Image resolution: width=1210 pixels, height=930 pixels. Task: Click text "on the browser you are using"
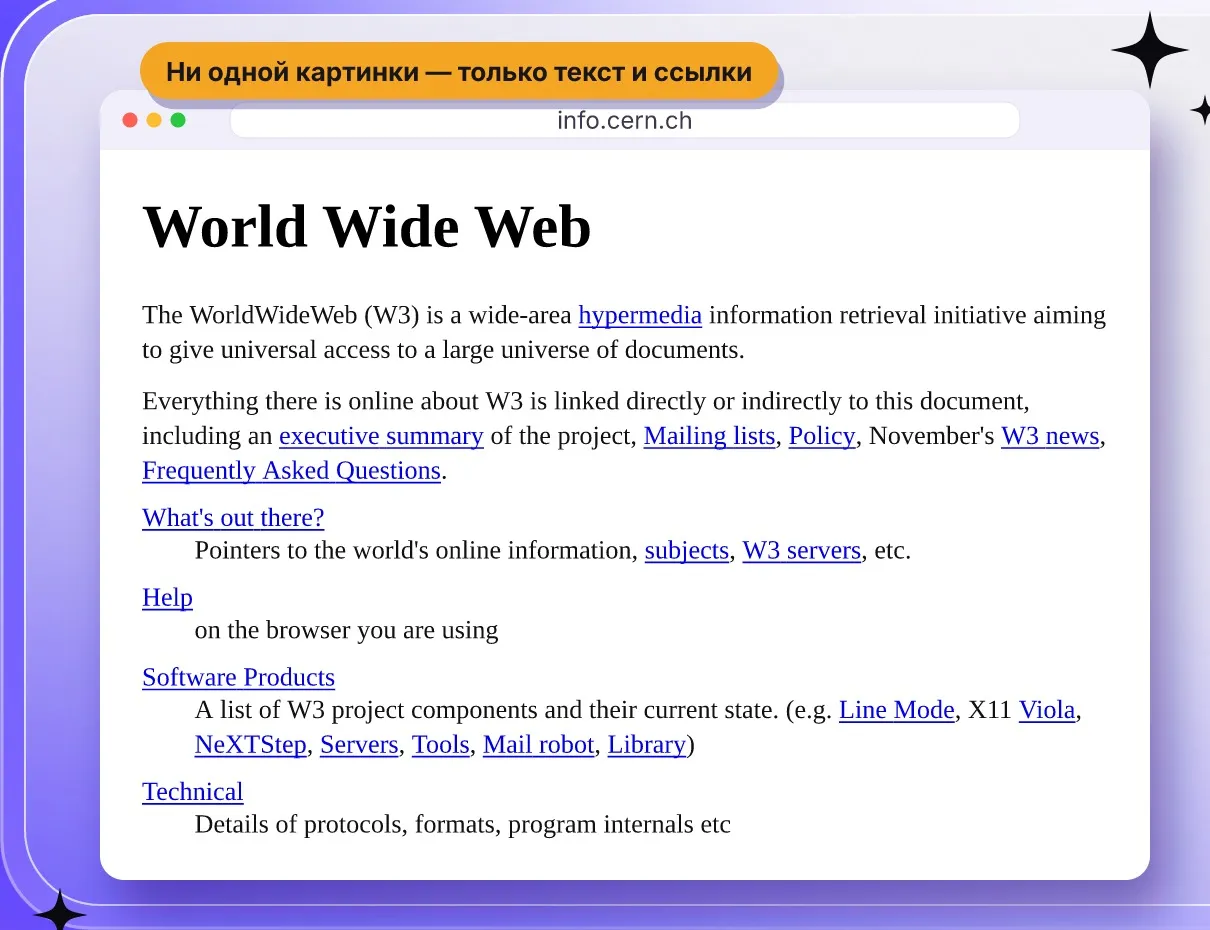tap(346, 631)
